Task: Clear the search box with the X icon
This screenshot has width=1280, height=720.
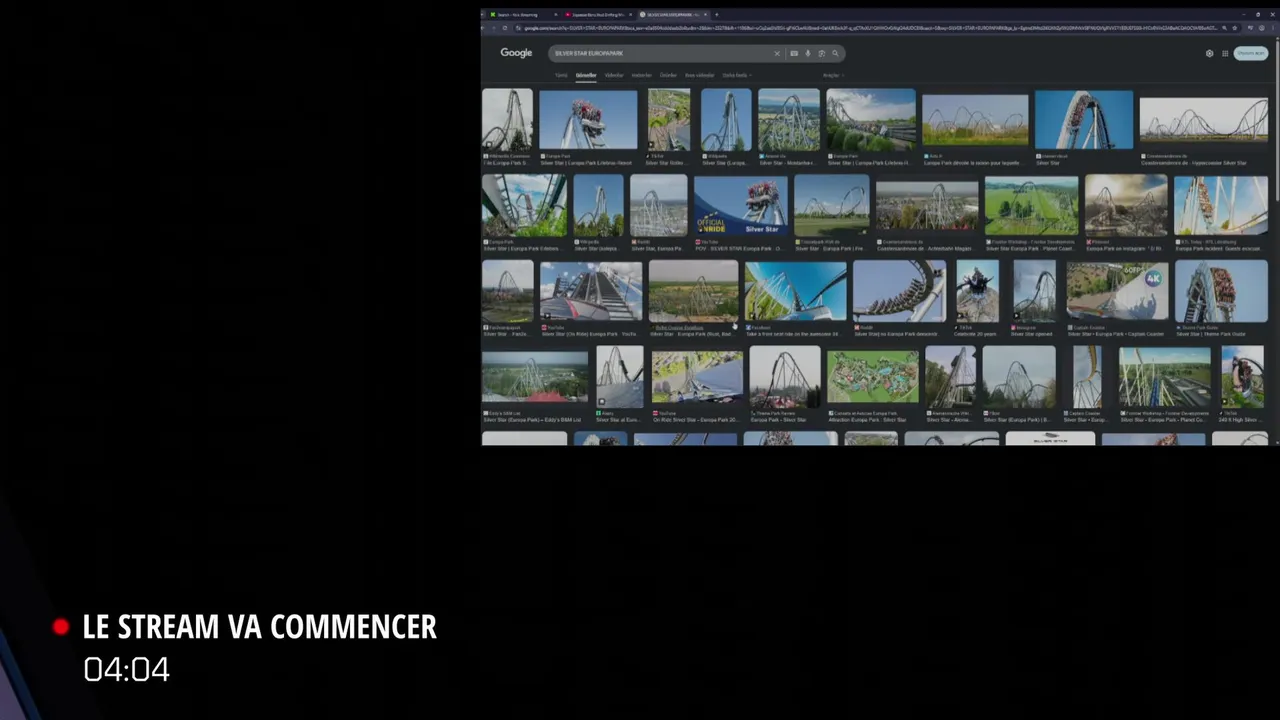Action: pos(776,54)
